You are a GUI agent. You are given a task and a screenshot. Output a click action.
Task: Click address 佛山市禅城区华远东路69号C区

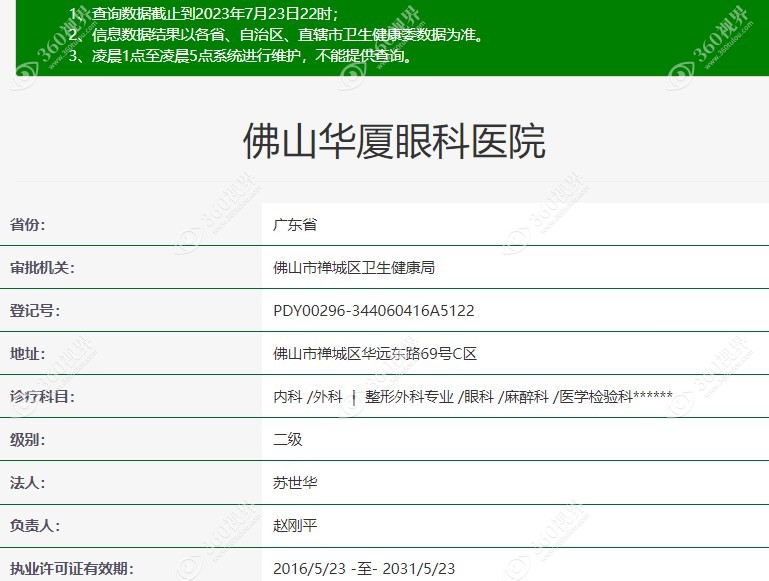pos(375,354)
